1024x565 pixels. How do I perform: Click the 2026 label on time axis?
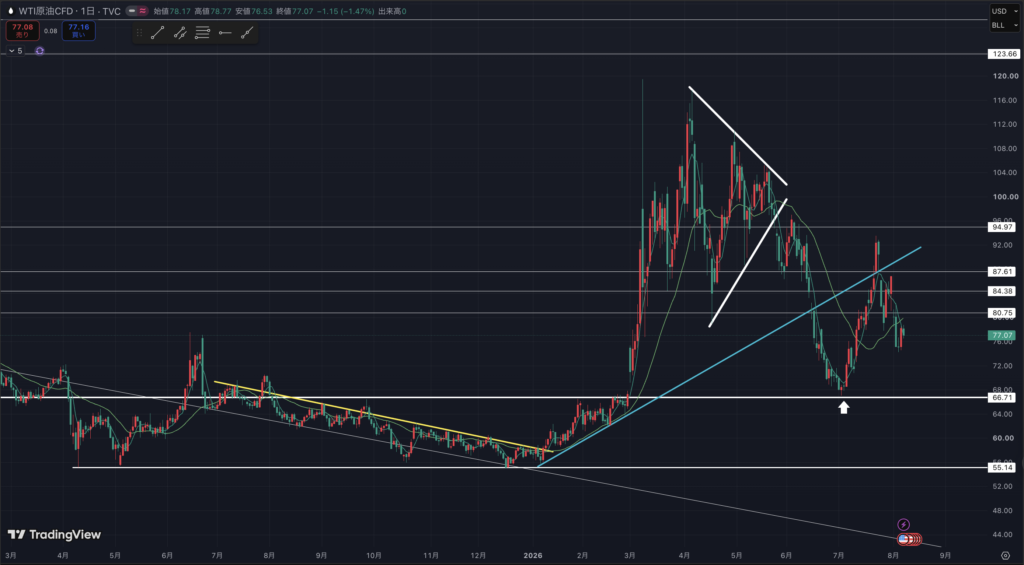pyautogui.click(x=533, y=555)
